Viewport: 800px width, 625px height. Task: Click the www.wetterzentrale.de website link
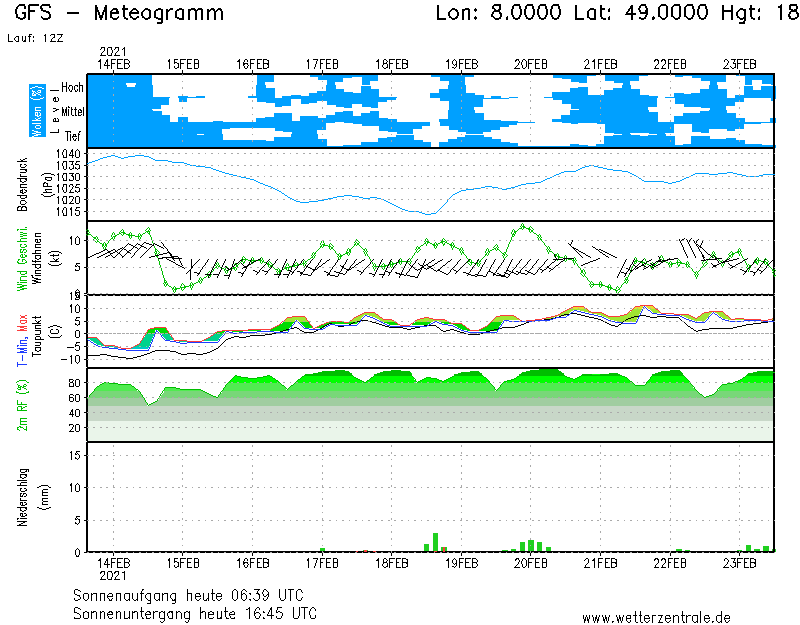656,617
